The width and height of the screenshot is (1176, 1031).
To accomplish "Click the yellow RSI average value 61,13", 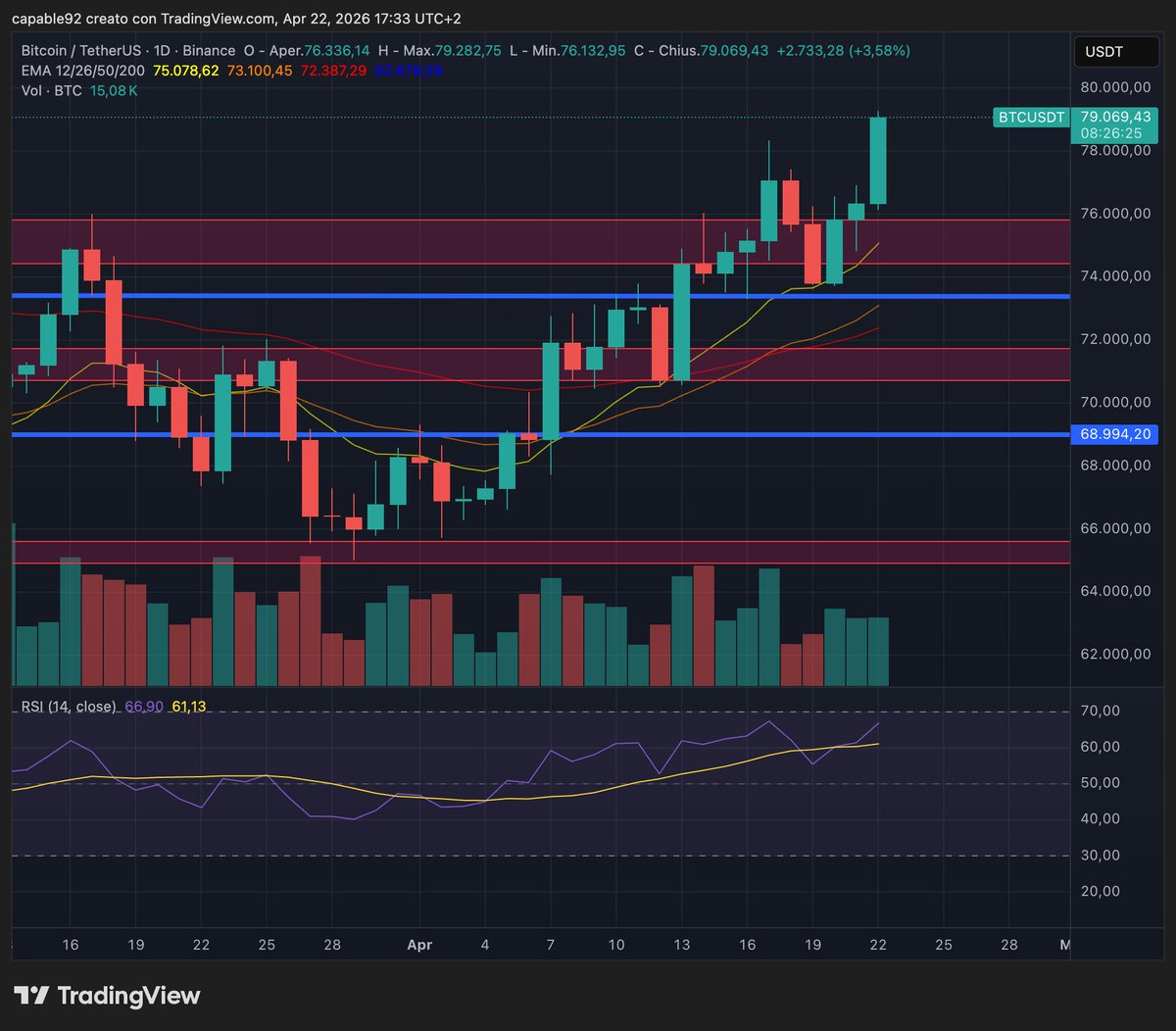I will click(x=189, y=707).
